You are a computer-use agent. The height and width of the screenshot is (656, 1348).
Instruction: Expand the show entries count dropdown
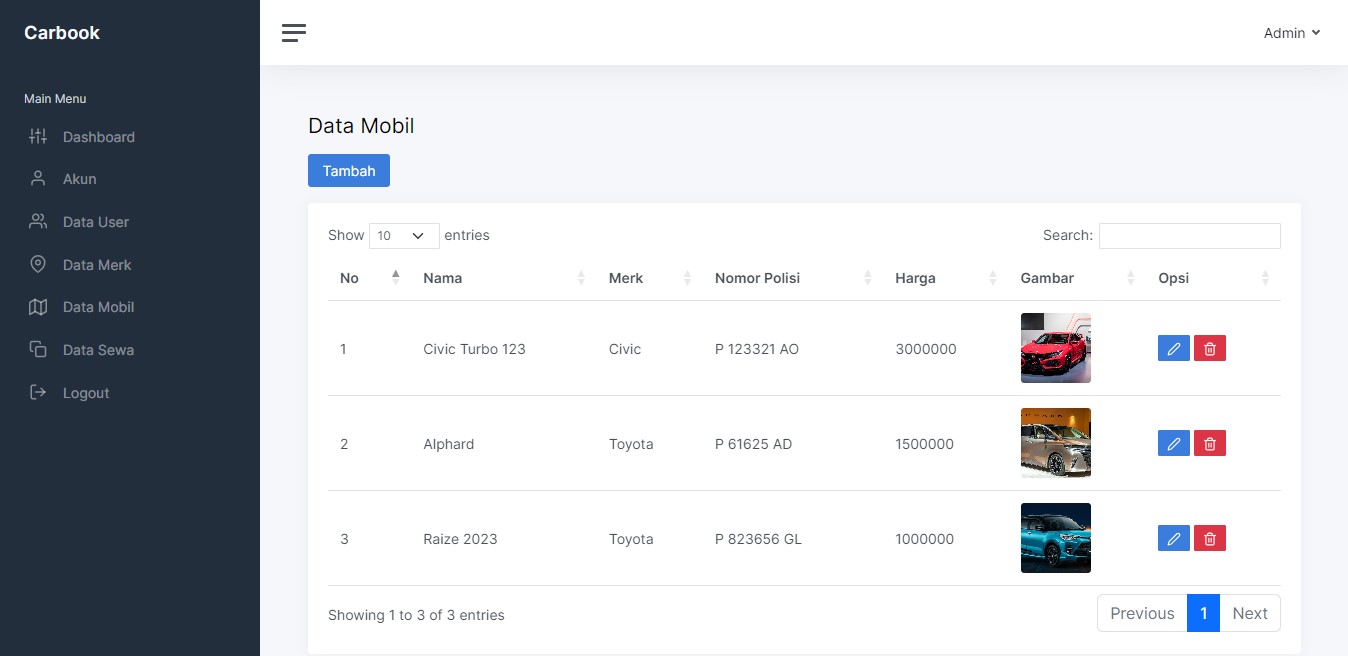(403, 236)
